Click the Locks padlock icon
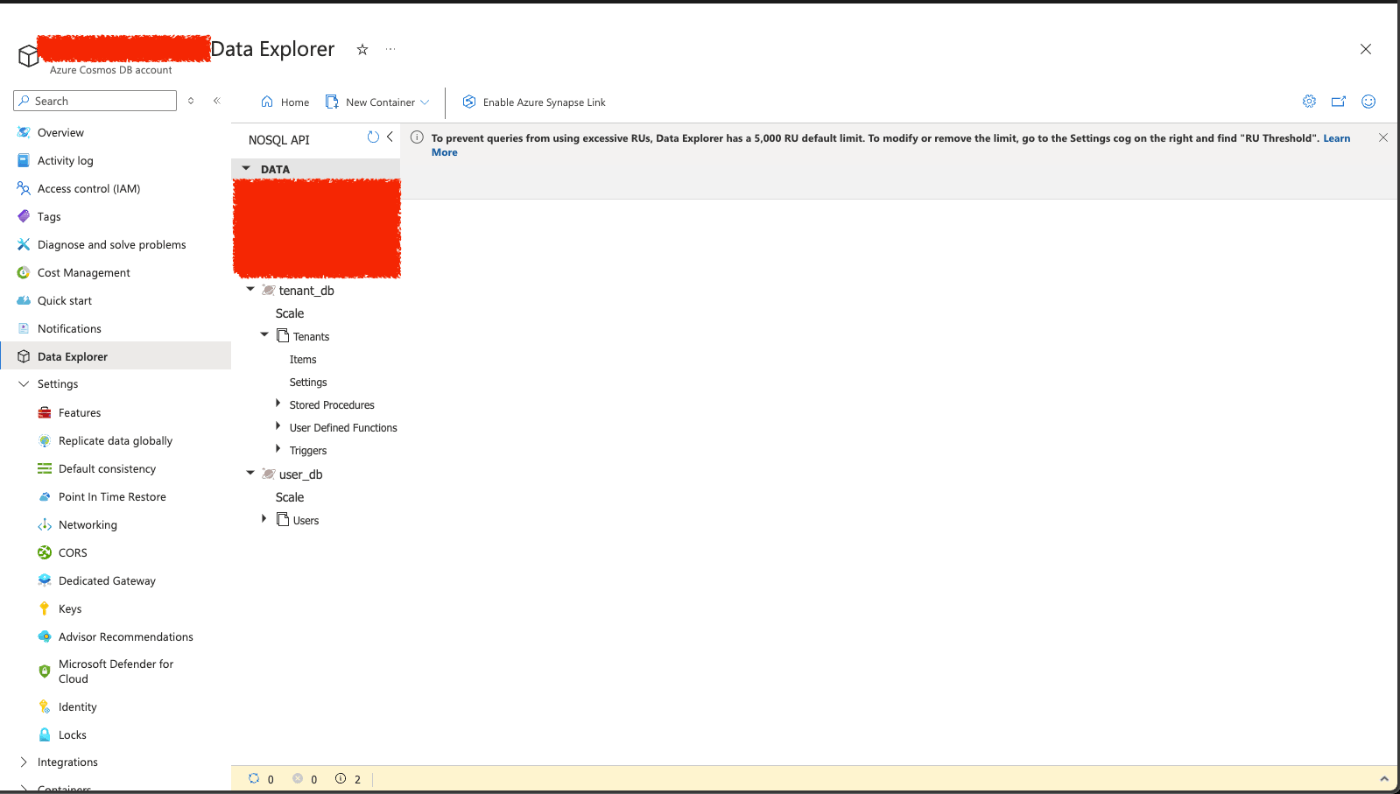The height and width of the screenshot is (794, 1400). (44, 734)
